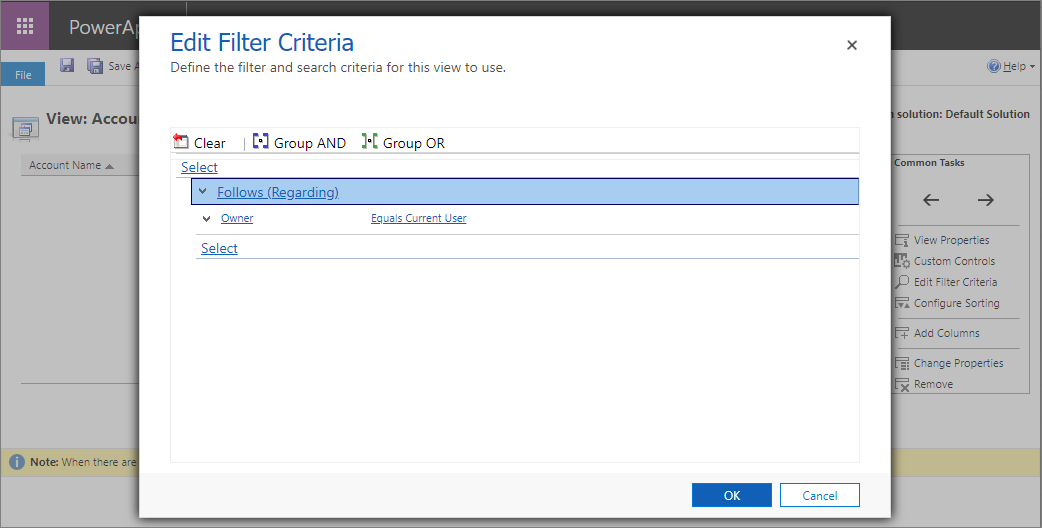Click Custom Controls in Common Tasks
The height and width of the screenshot is (528, 1042).
click(954, 261)
